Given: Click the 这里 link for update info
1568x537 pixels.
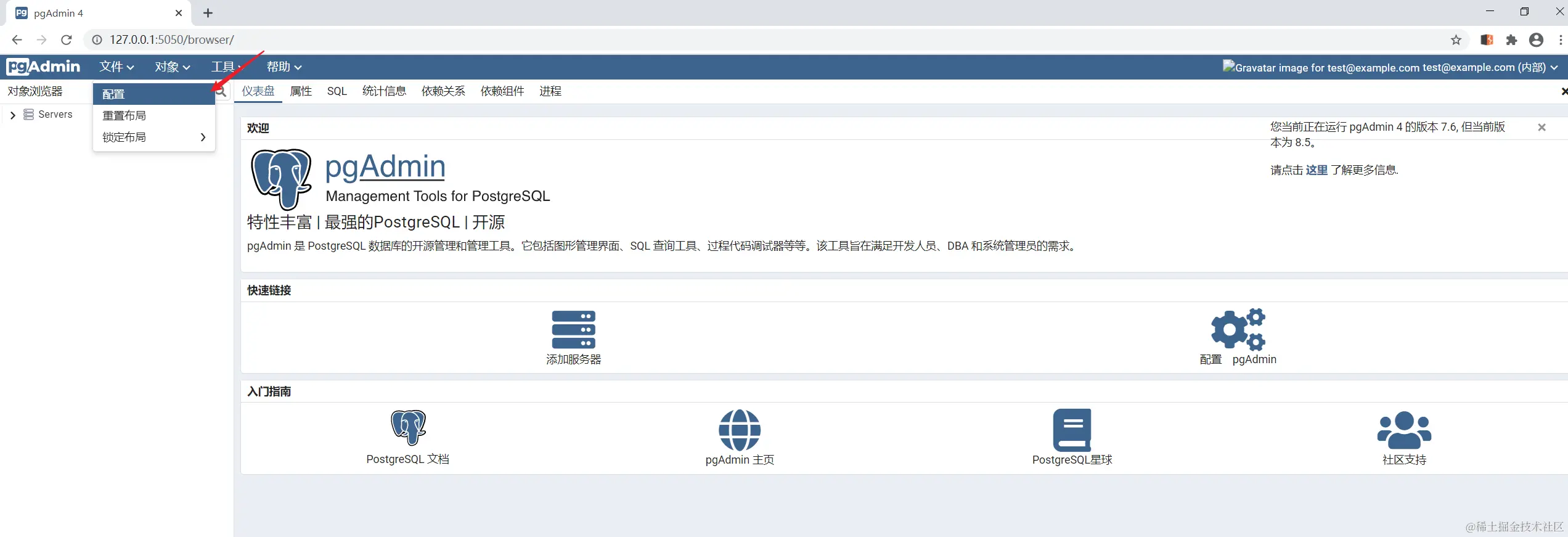Looking at the screenshot, I should point(1317,170).
